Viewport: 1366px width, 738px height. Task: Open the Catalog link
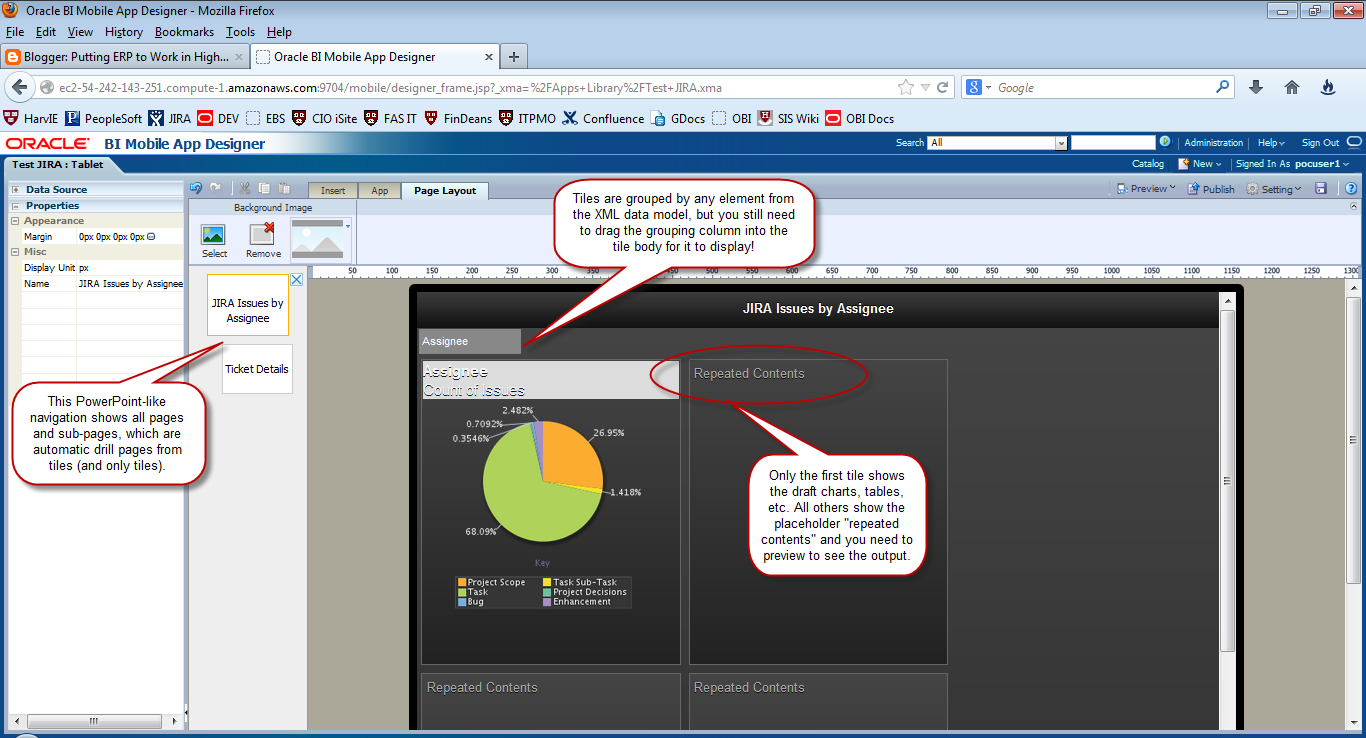(x=1148, y=163)
